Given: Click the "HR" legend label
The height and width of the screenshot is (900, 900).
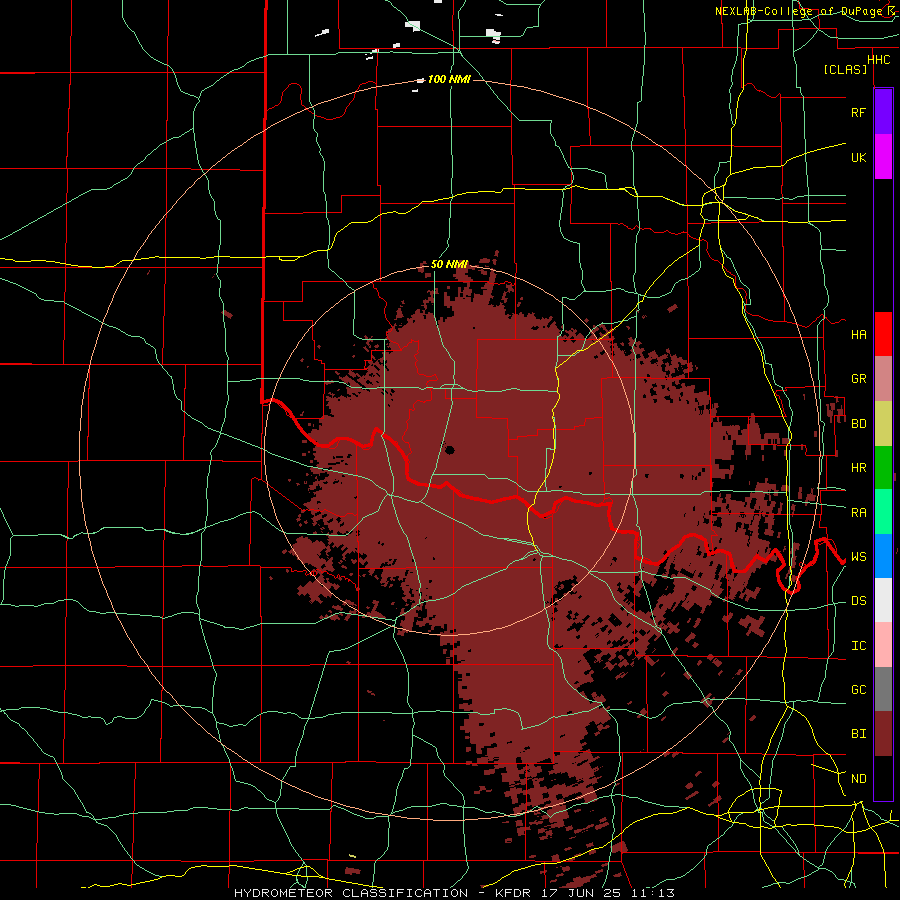Looking at the screenshot, I should click(x=858, y=468).
